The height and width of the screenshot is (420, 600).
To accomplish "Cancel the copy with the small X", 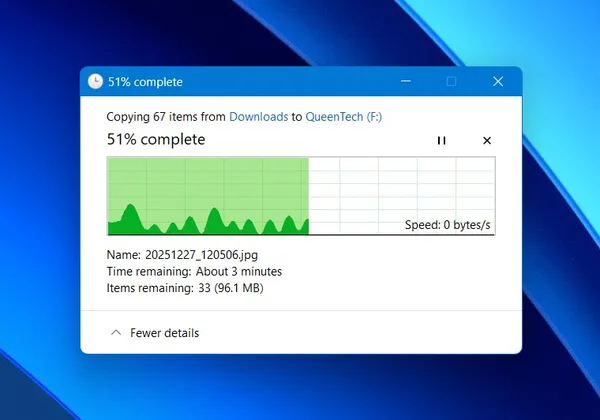I will 487,141.
